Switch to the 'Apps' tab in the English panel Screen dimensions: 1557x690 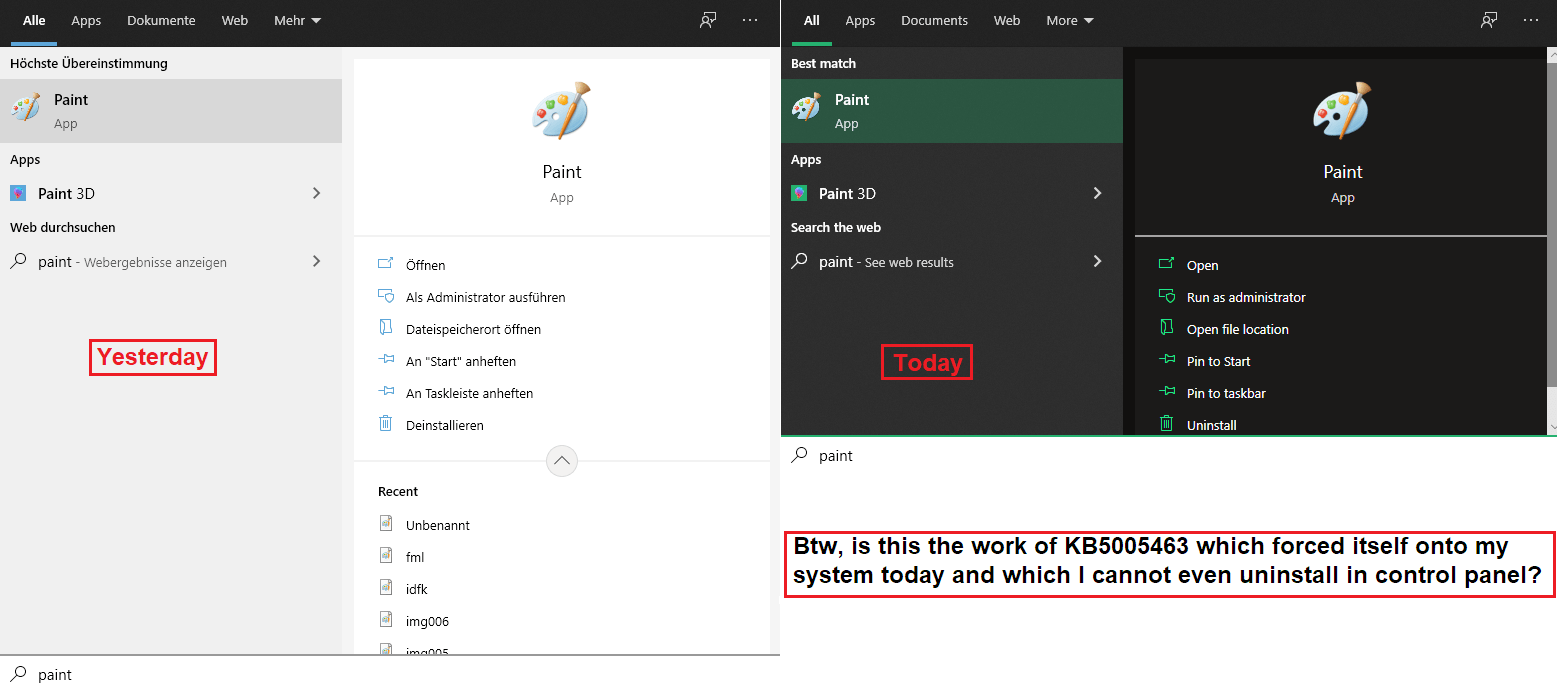coord(860,20)
